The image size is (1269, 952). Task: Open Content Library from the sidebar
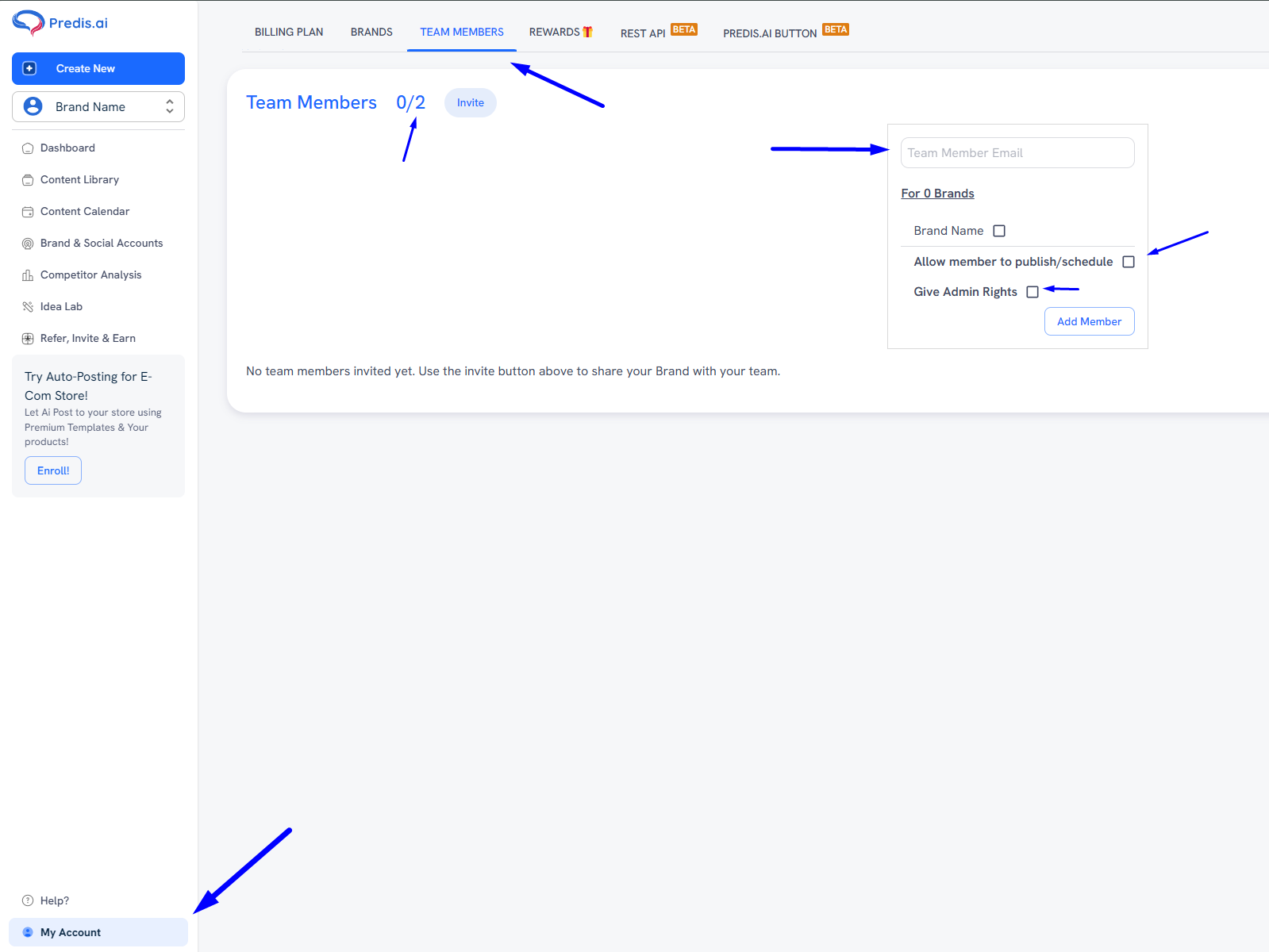coord(98,180)
